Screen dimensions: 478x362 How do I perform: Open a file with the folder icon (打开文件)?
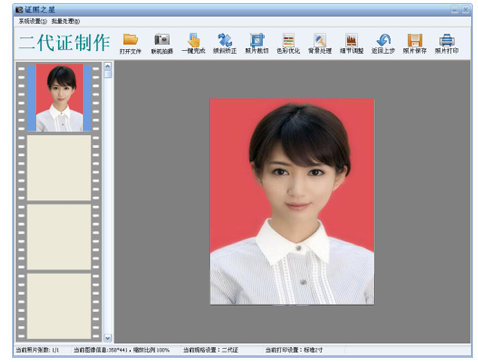(130, 44)
